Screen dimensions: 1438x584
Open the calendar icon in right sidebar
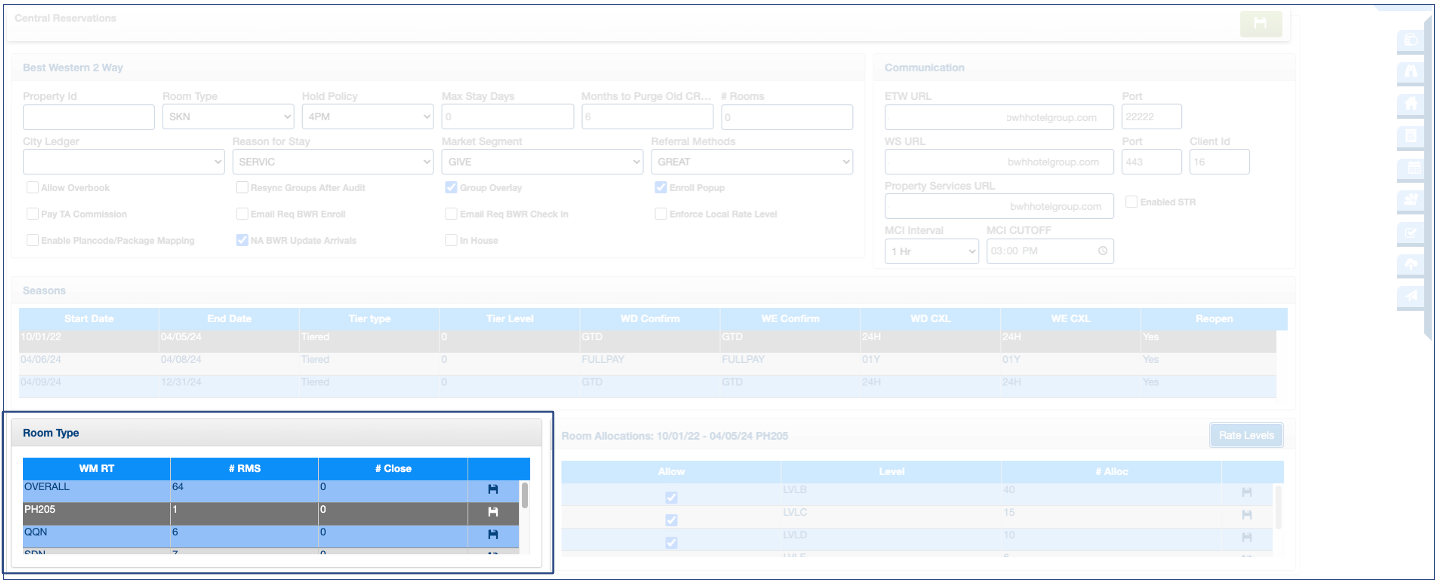[1411, 168]
